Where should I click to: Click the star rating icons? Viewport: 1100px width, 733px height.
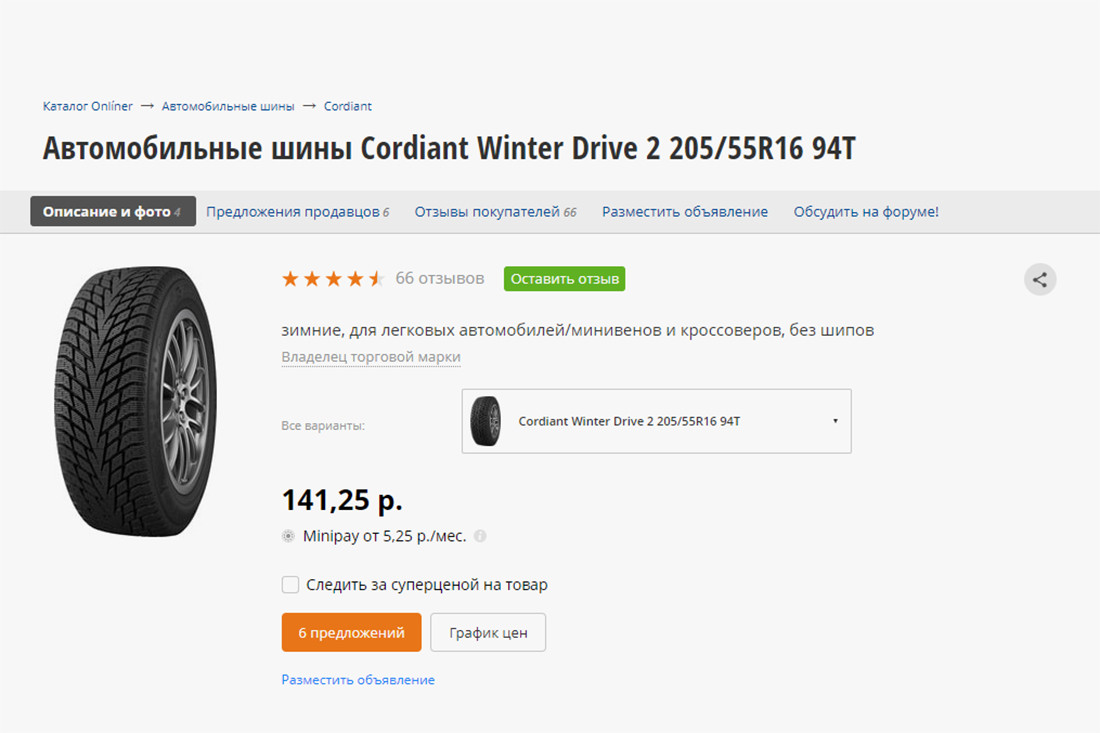pos(333,279)
